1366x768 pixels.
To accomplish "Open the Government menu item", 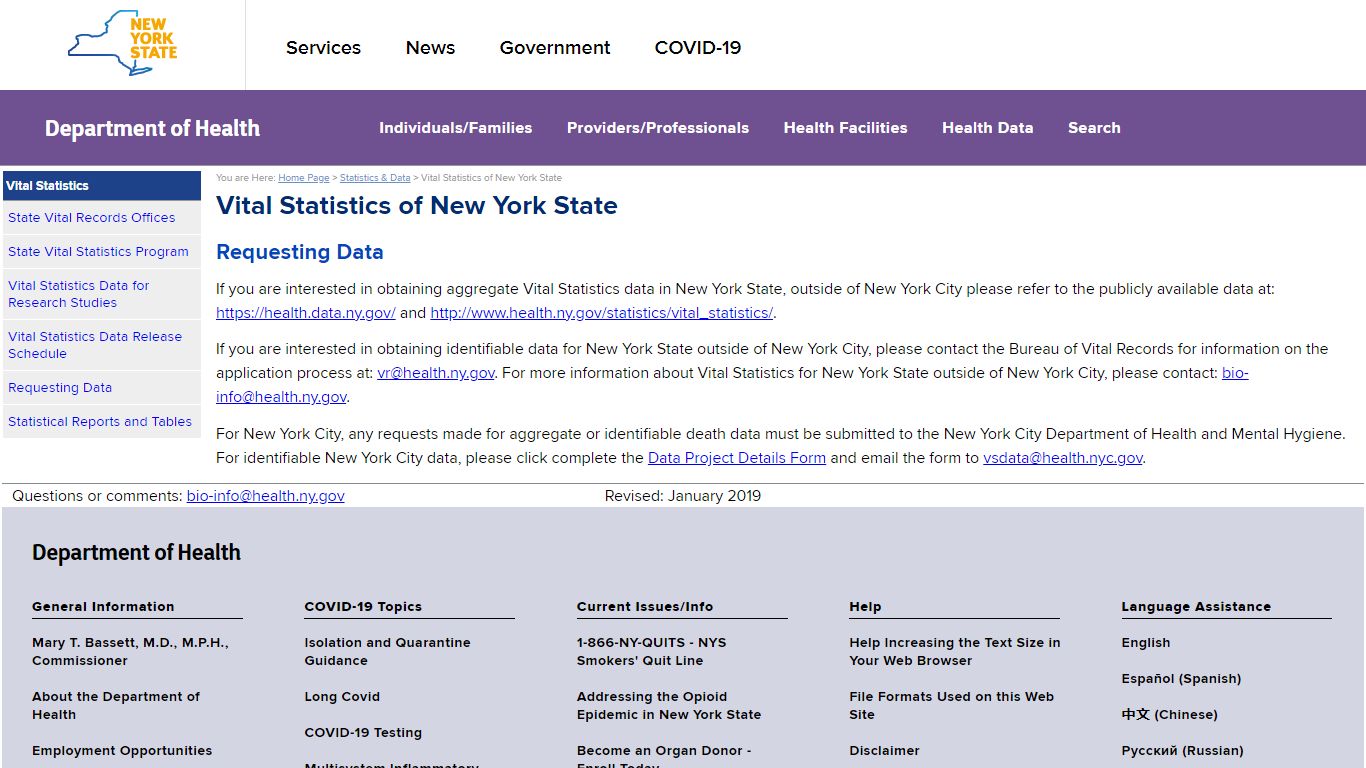I will (555, 48).
